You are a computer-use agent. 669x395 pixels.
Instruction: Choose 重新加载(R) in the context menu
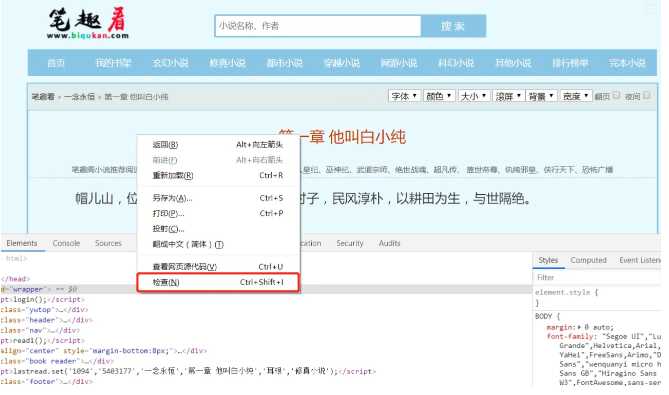pos(218,175)
